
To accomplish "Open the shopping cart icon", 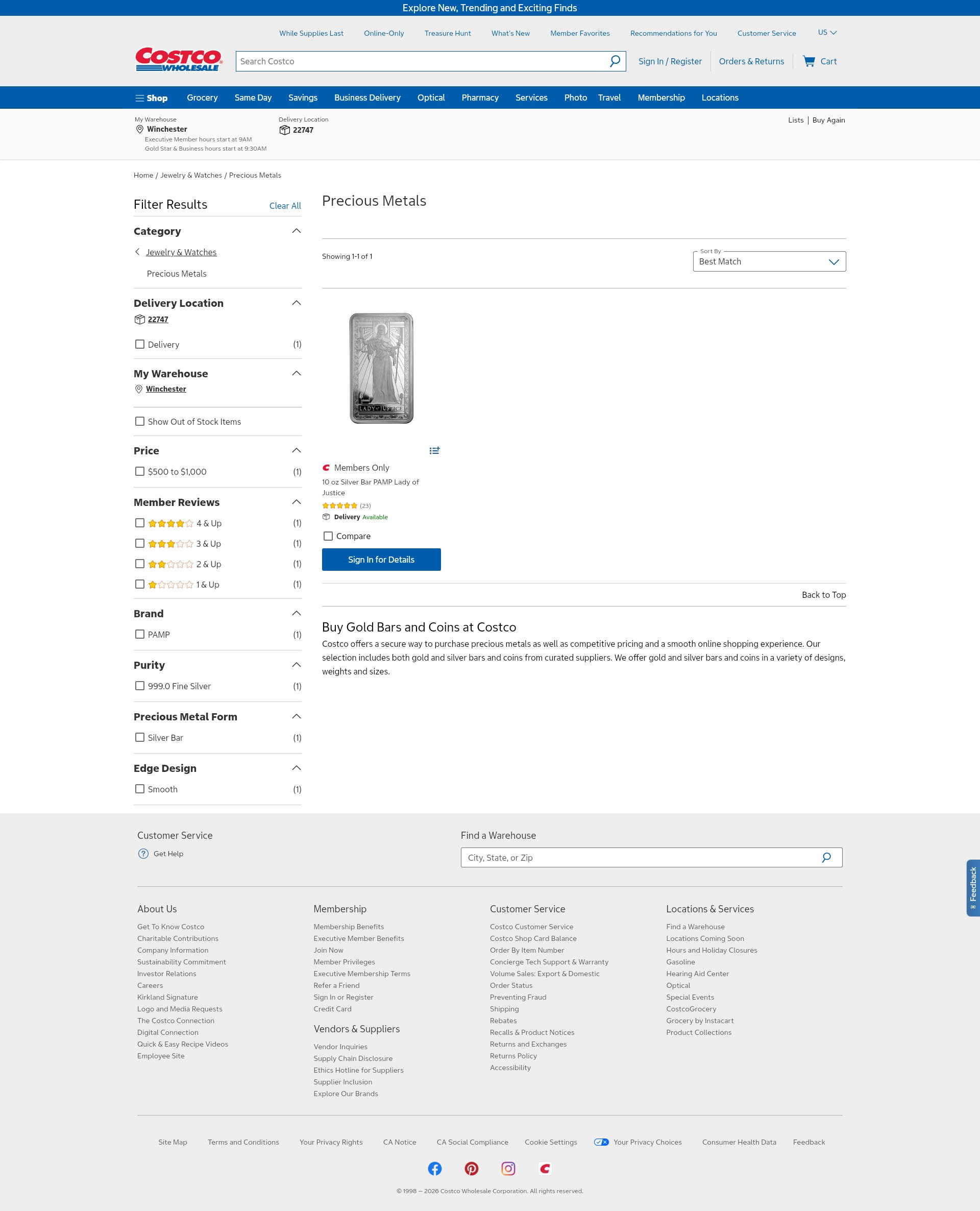I will tap(808, 61).
